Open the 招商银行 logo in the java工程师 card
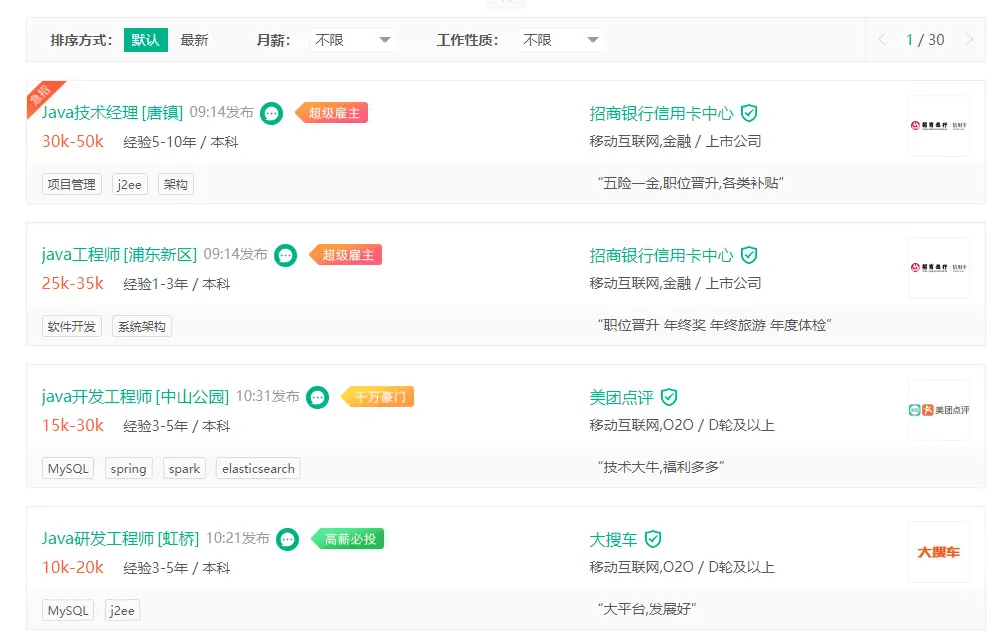Viewport: 1004px width, 640px height. coord(939,268)
